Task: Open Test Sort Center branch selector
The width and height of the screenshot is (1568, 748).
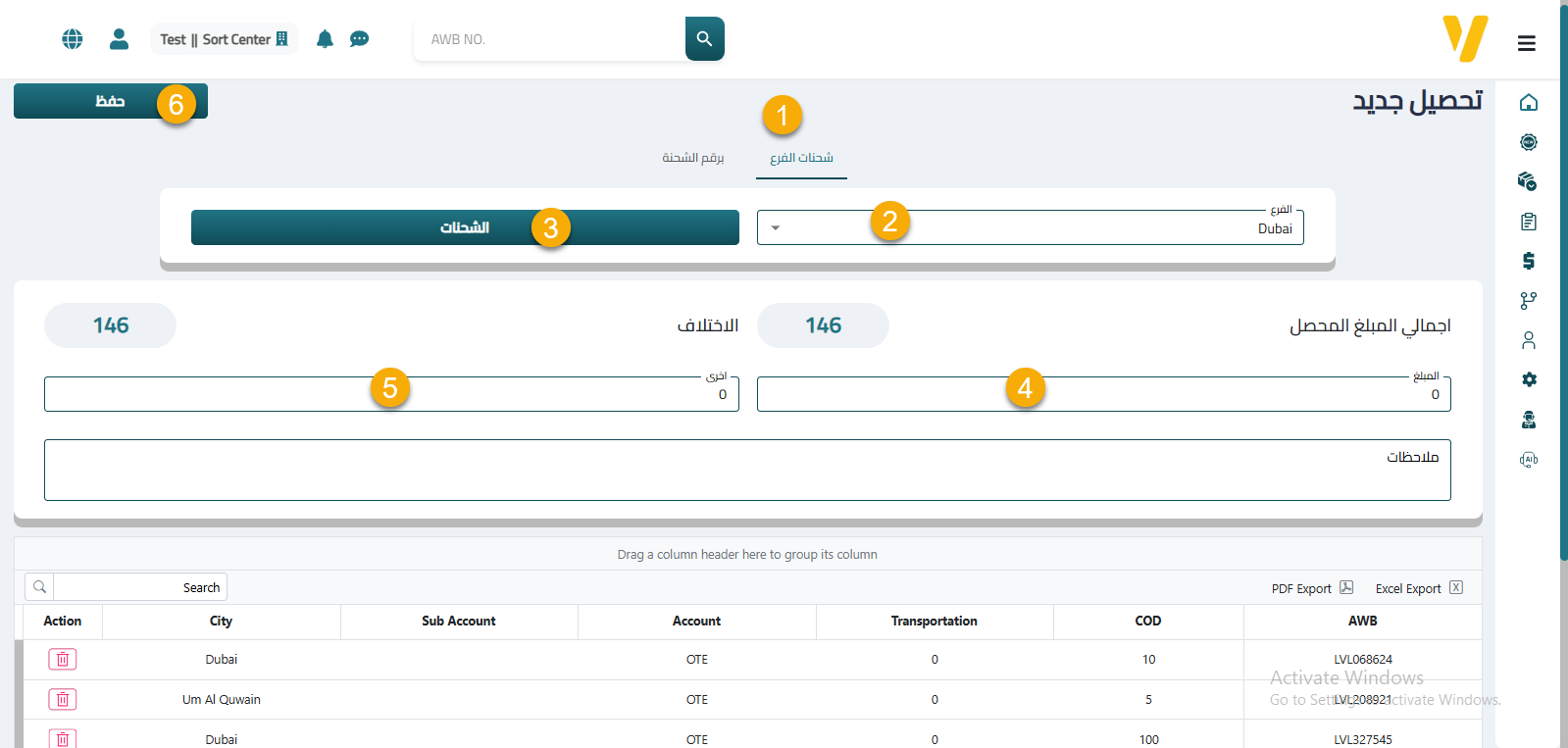Action: tap(224, 39)
